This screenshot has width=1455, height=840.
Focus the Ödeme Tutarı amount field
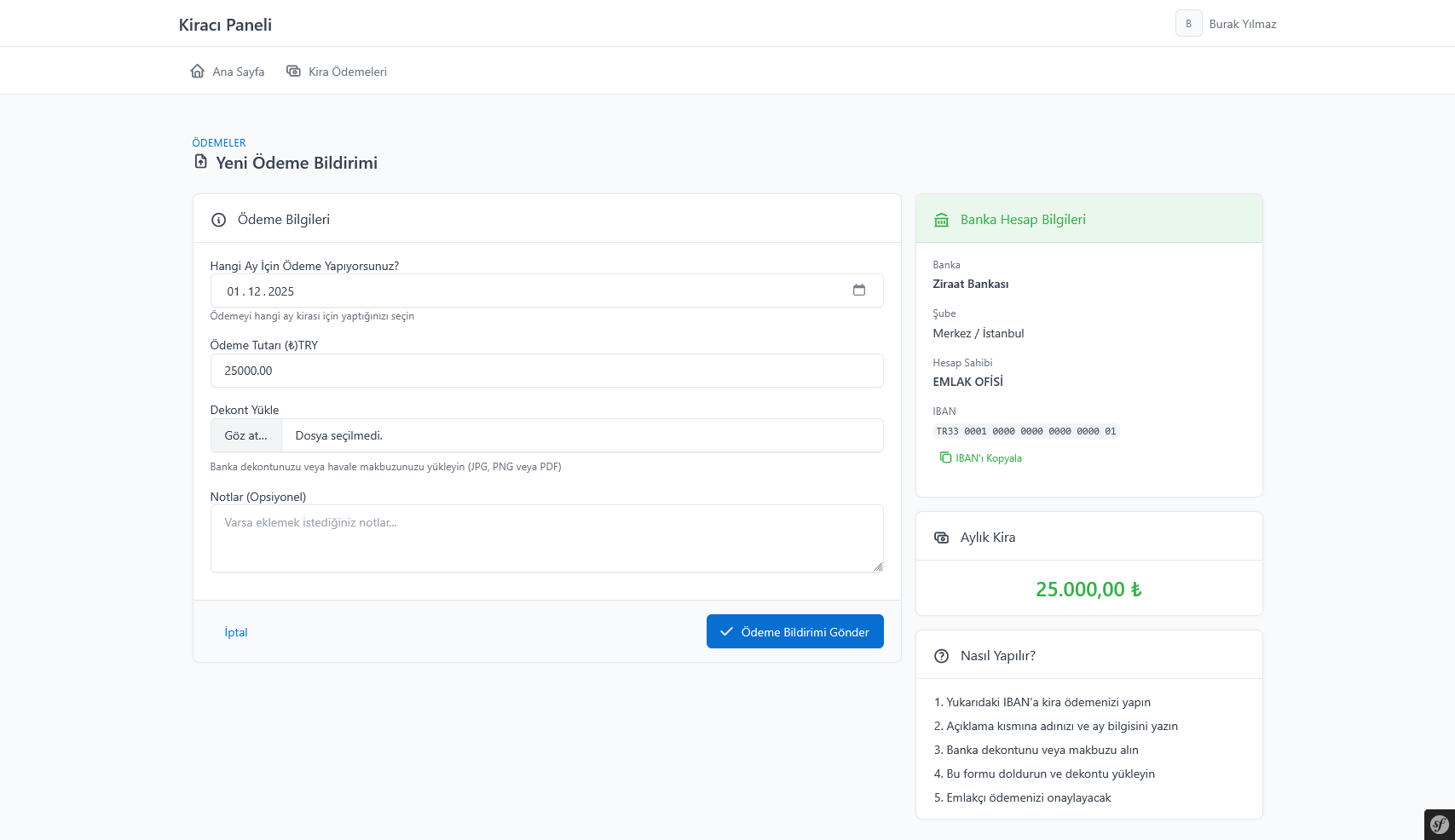pos(546,371)
